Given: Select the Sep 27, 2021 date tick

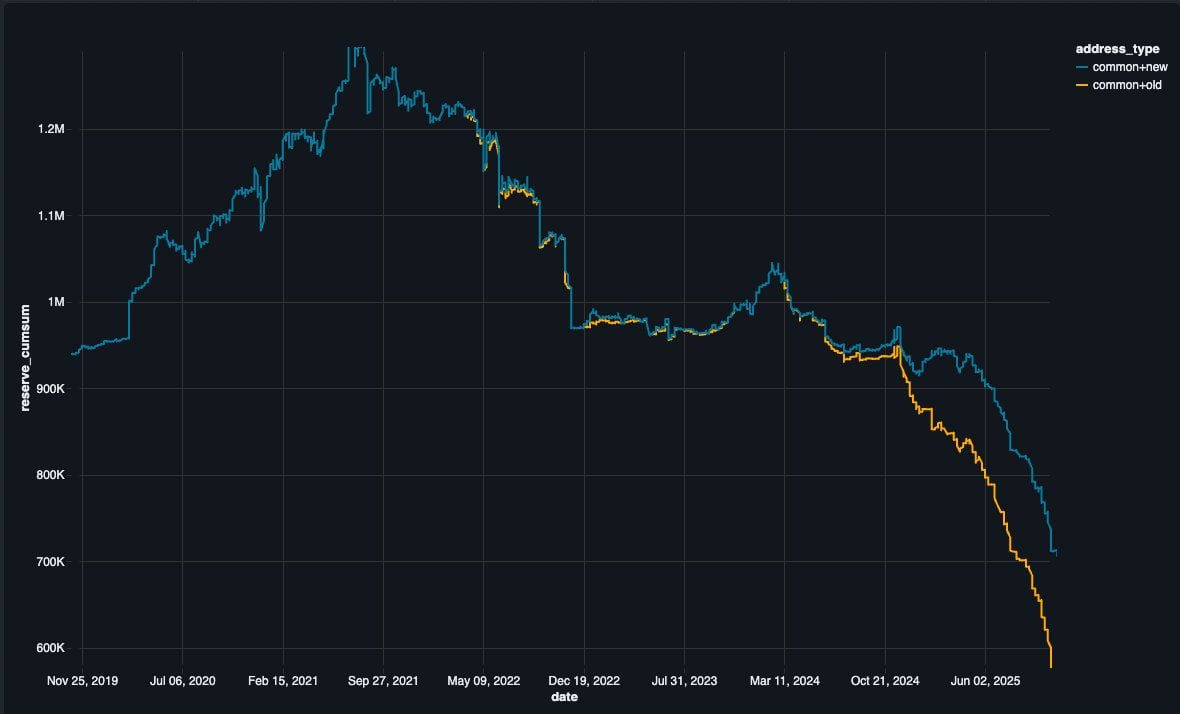Looking at the screenshot, I should click(384, 681).
